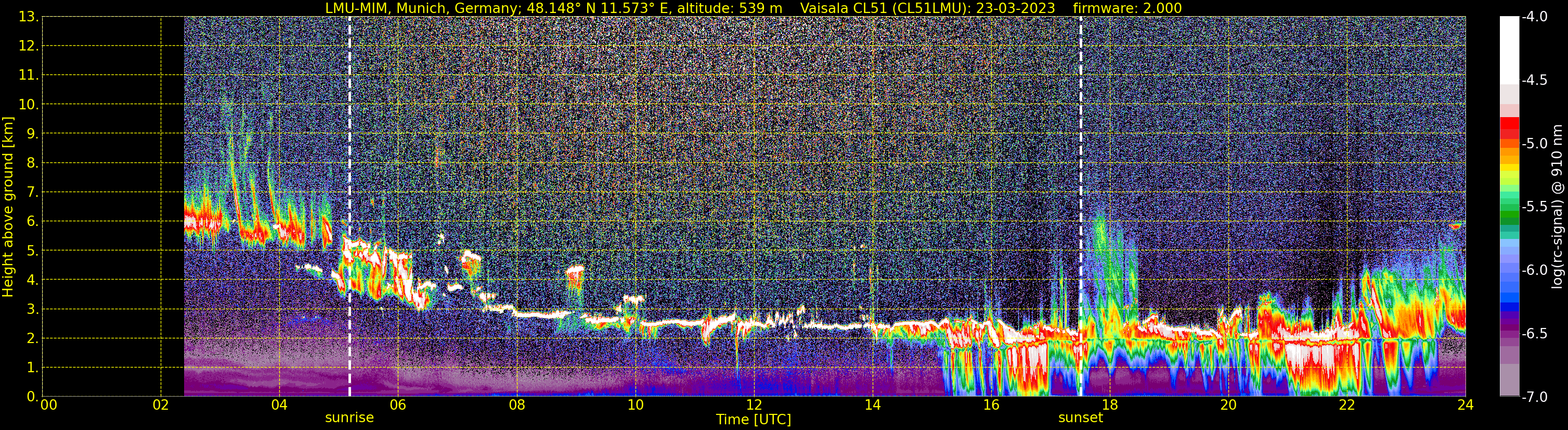This screenshot has height=430, width=1568.
Task: Click the 04 tick label on the time axis
Action: tap(279, 405)
